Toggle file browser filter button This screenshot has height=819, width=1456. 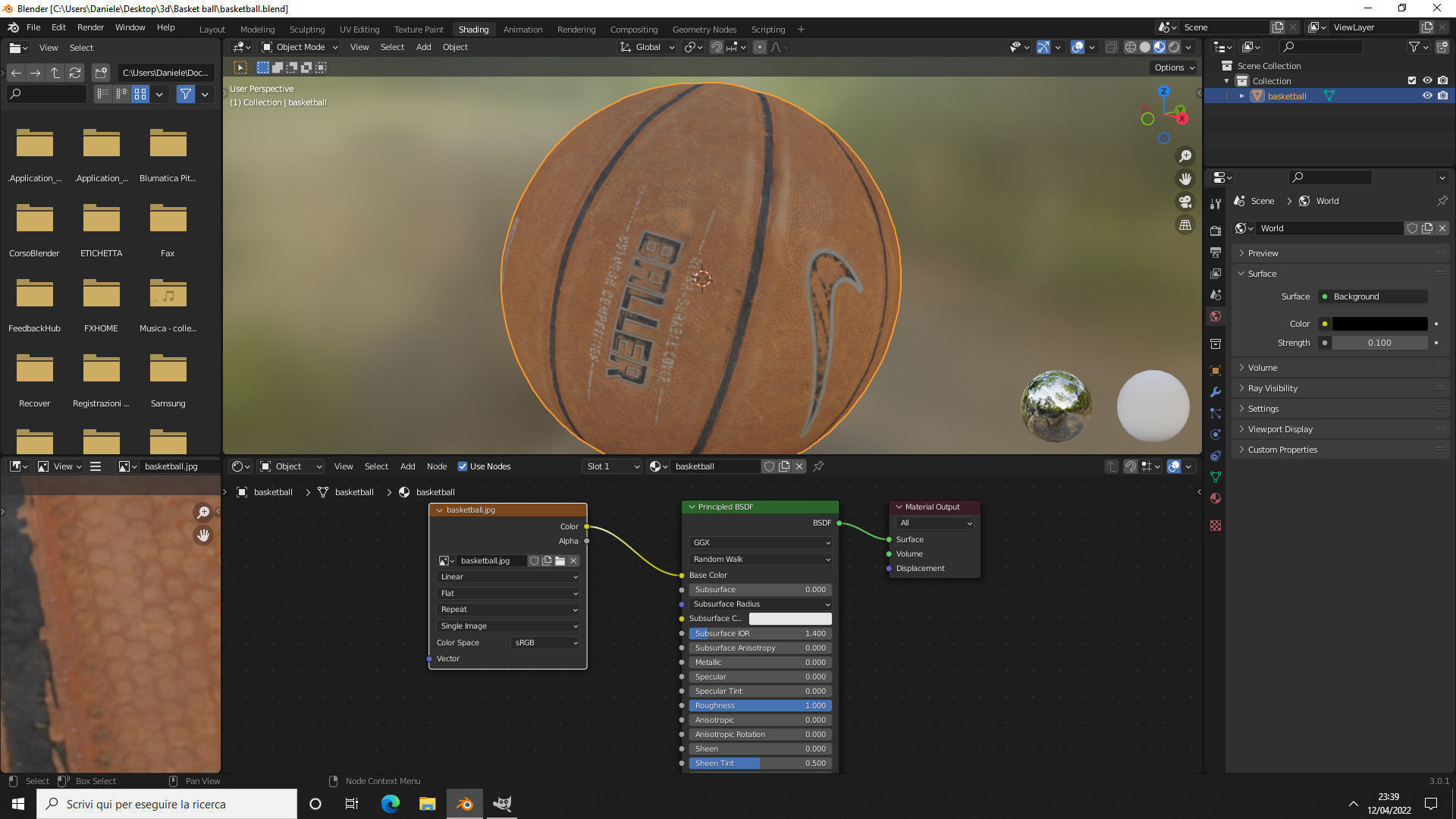(185, 94)
